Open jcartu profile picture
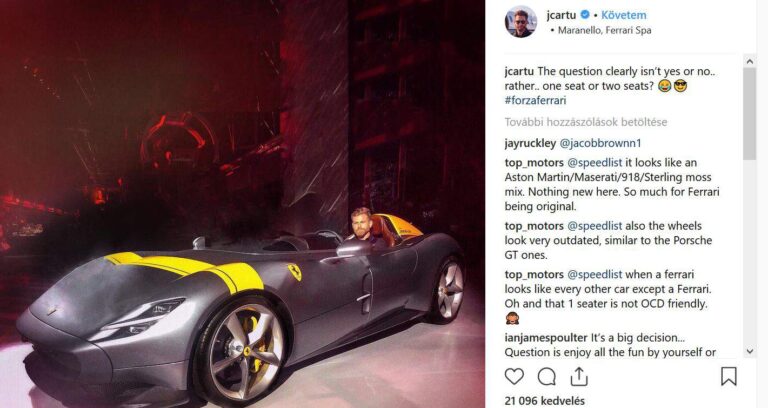This screenshot has width=768, height=408. [x=521, y=22]
